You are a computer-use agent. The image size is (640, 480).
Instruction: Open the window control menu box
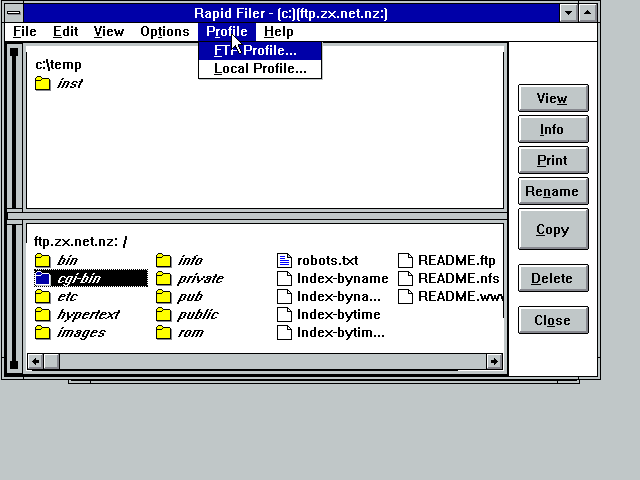tap(13, 13)
